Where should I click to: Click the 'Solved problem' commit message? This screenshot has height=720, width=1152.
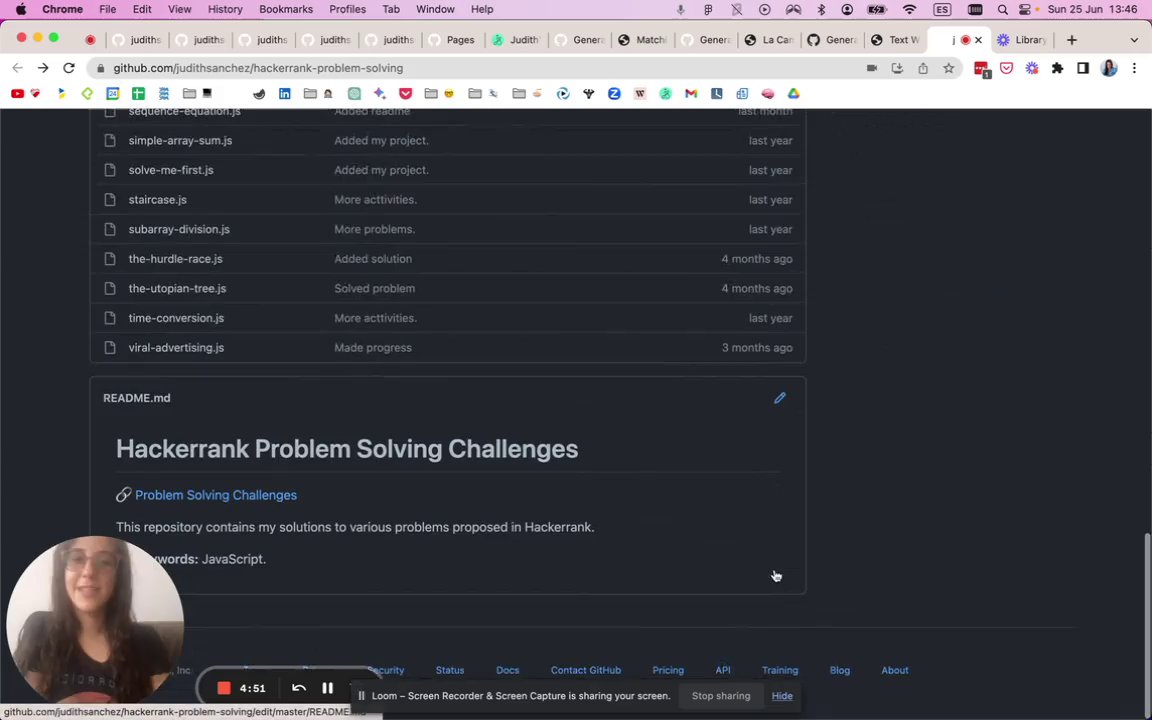(375, 288)
